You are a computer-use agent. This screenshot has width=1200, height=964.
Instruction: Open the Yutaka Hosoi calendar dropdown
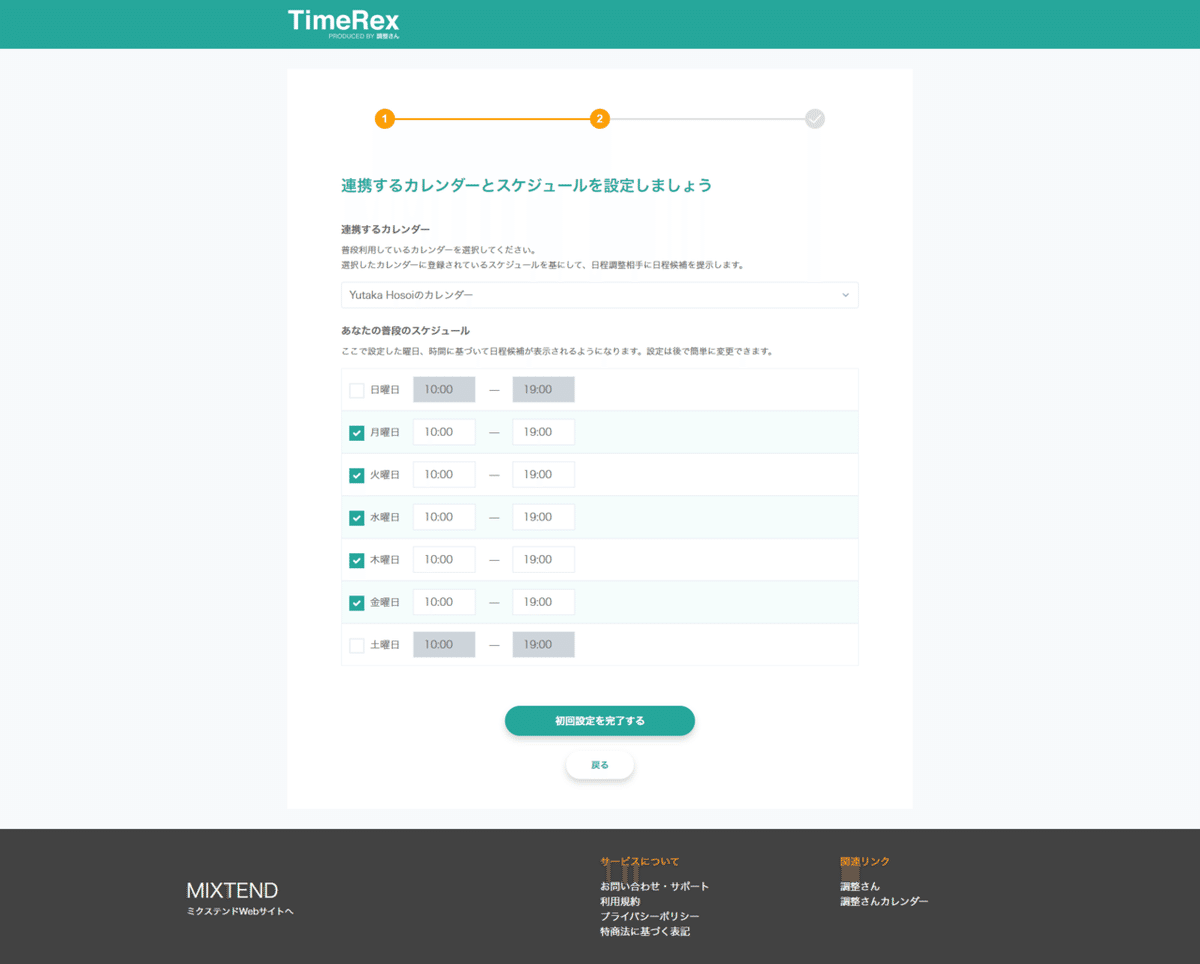click(x=599, y=295)
